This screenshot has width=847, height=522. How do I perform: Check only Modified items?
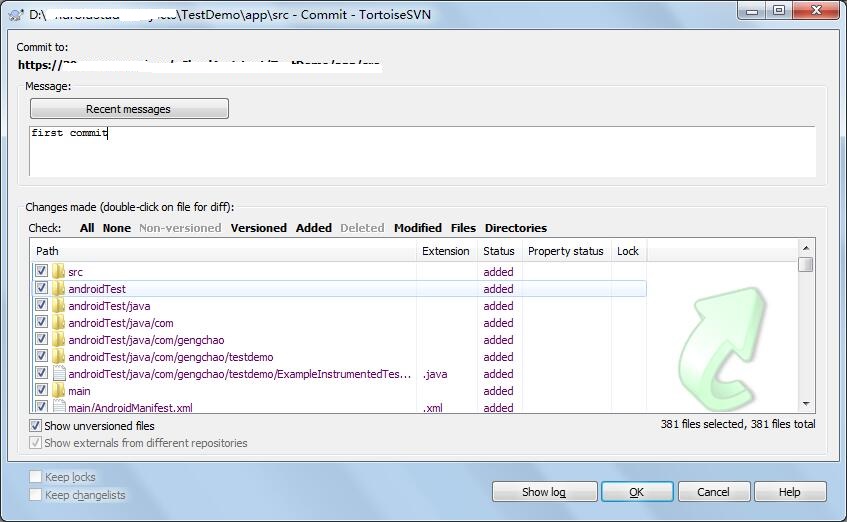pyautogui.click(x=418, y=228)
